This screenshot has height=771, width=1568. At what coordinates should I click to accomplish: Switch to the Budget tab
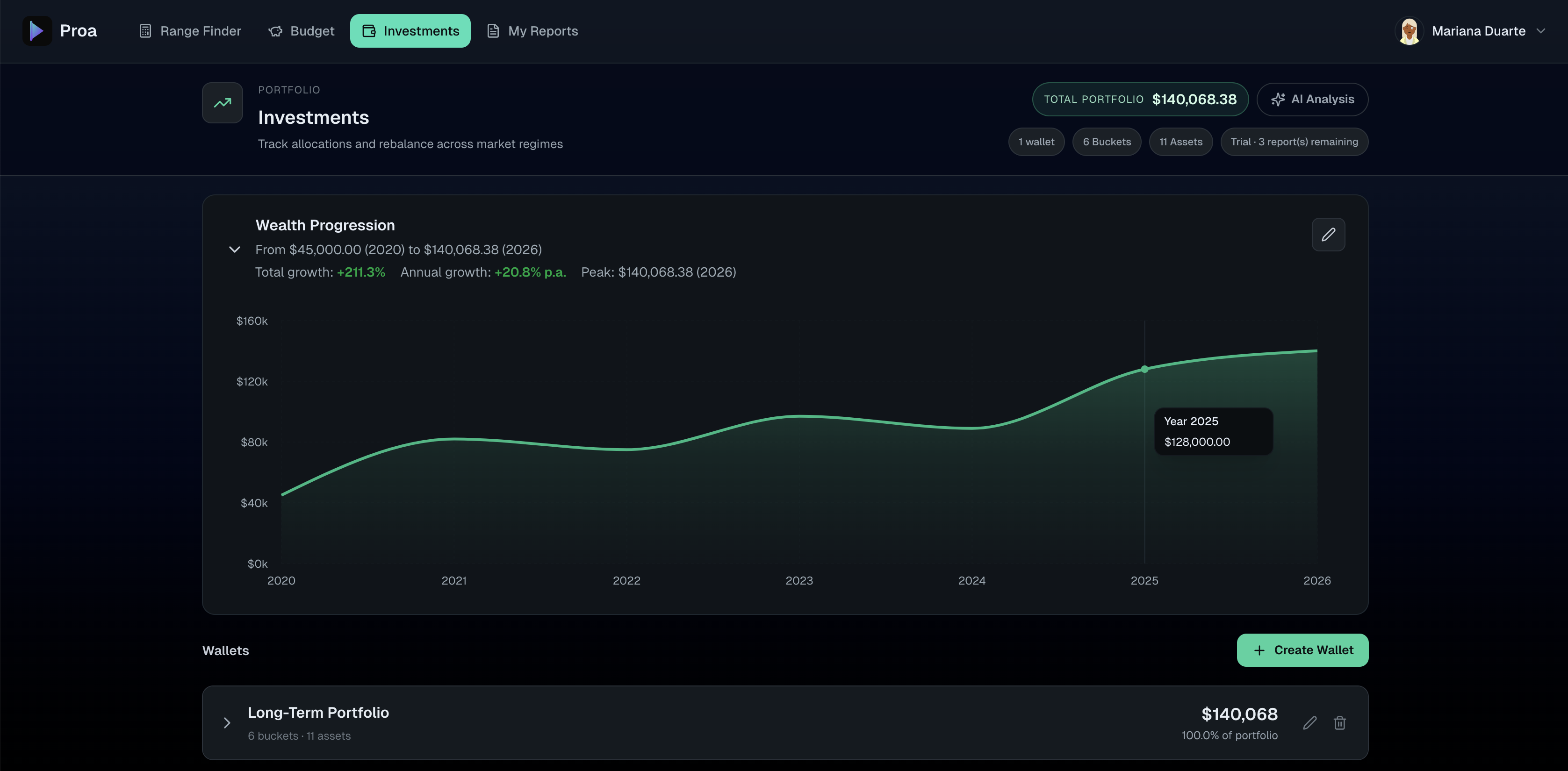[301, 31]
